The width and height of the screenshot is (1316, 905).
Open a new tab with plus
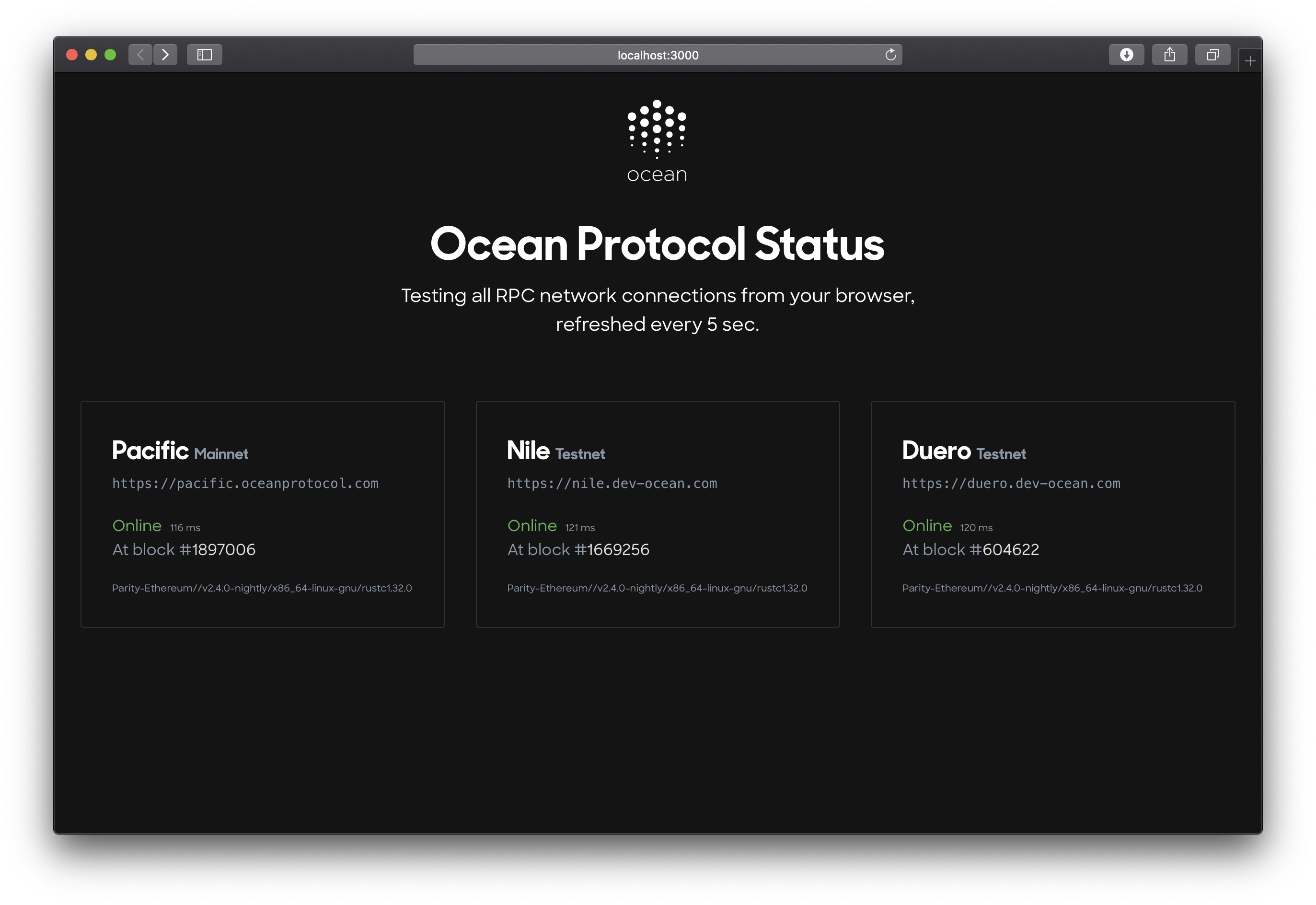click(1250, 61)
